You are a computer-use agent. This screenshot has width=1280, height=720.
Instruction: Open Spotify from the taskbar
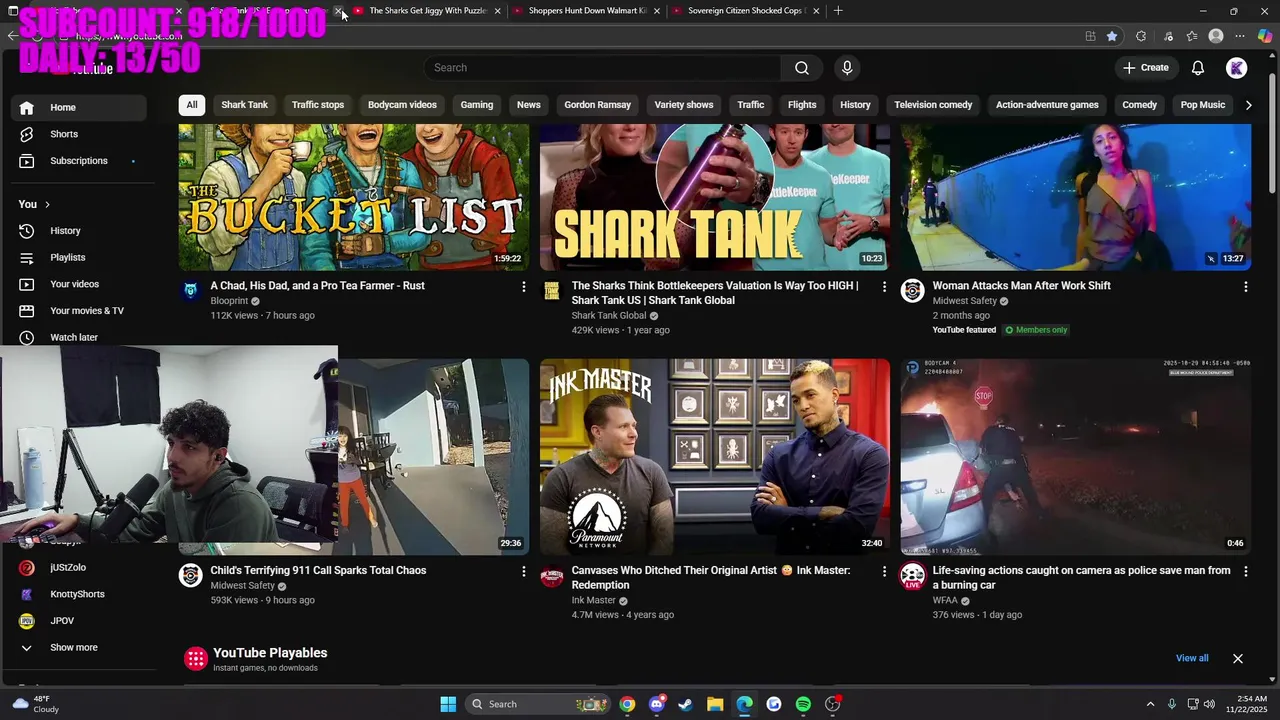coord(803,704)
